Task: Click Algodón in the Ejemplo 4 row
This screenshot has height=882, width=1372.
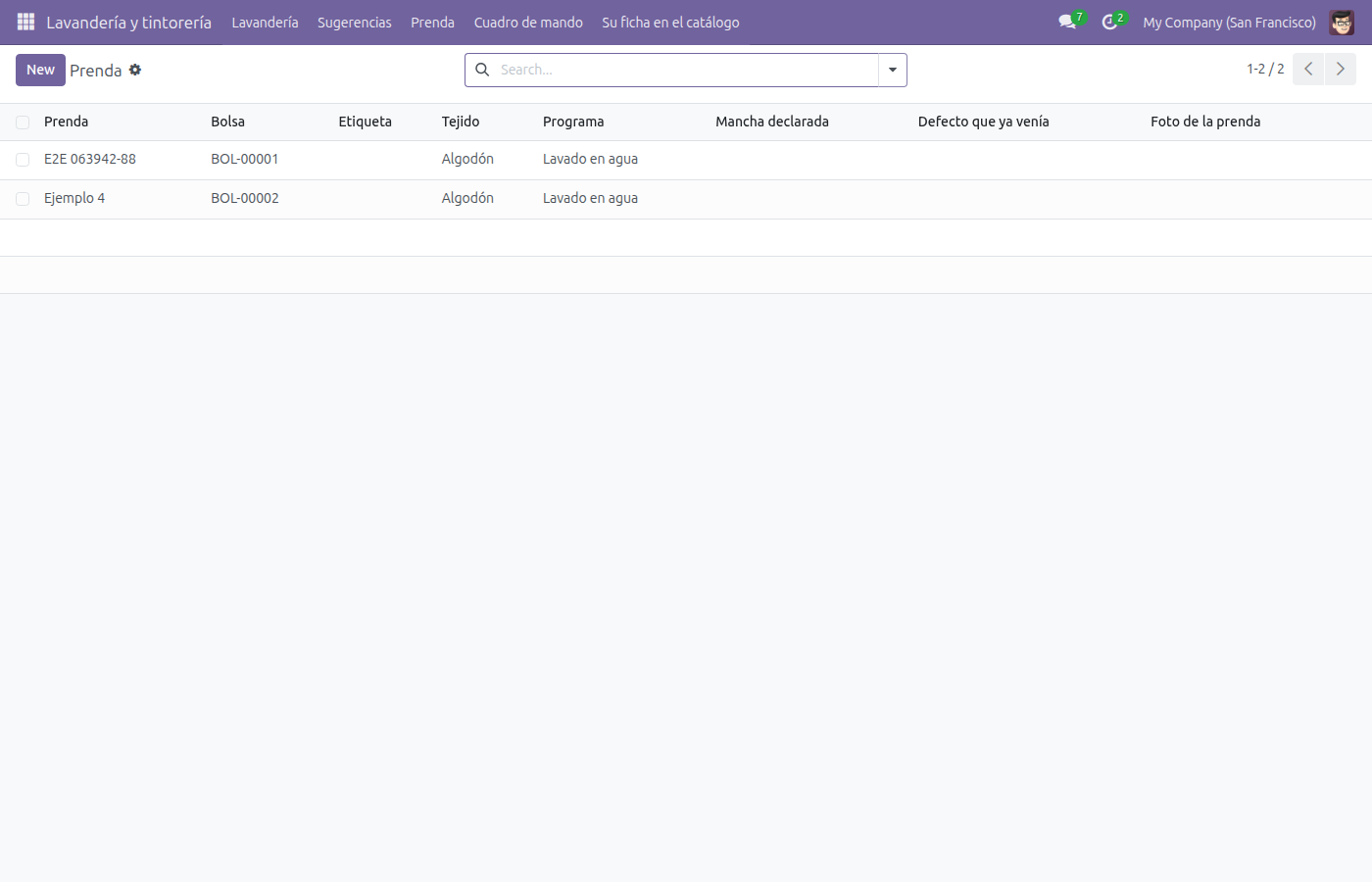Action: (467, 198)
